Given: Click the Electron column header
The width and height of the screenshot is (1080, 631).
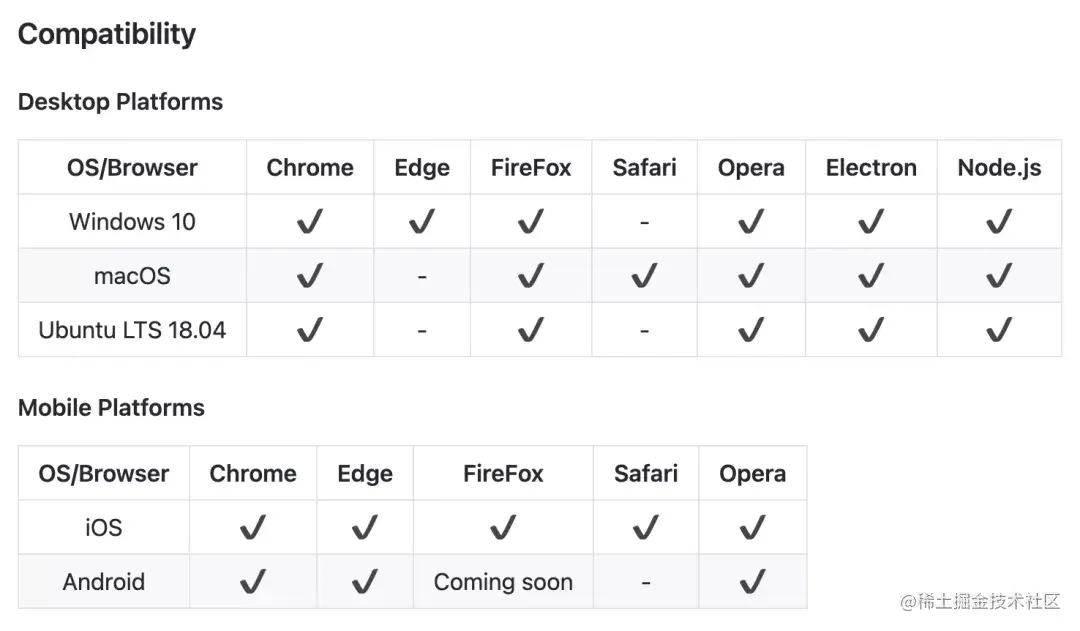Looking at the screenshot, I should (x=871, y=168).
